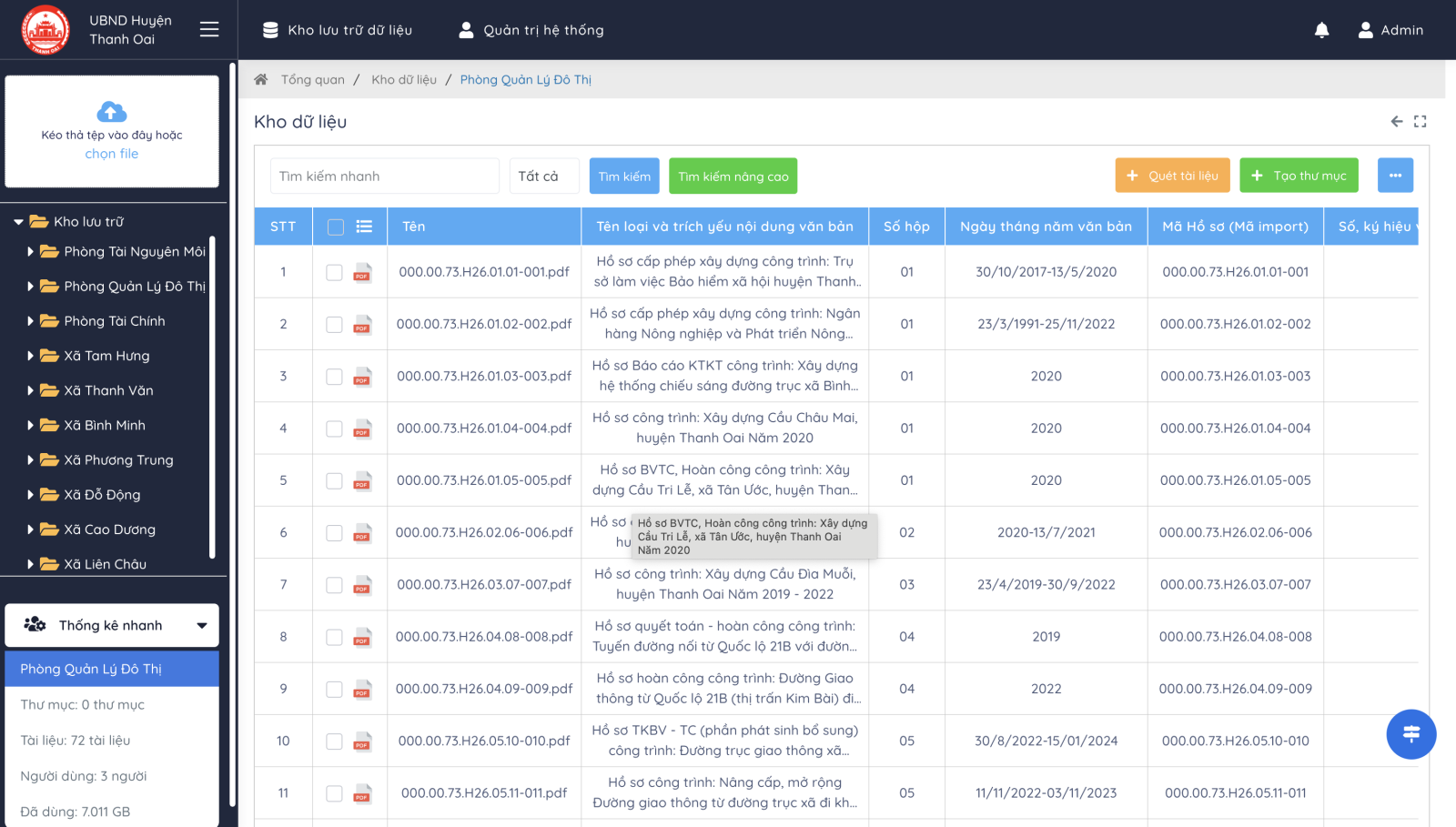Expand Xã Phương Trung folder

pyautogui.click(x=30, y=460)
